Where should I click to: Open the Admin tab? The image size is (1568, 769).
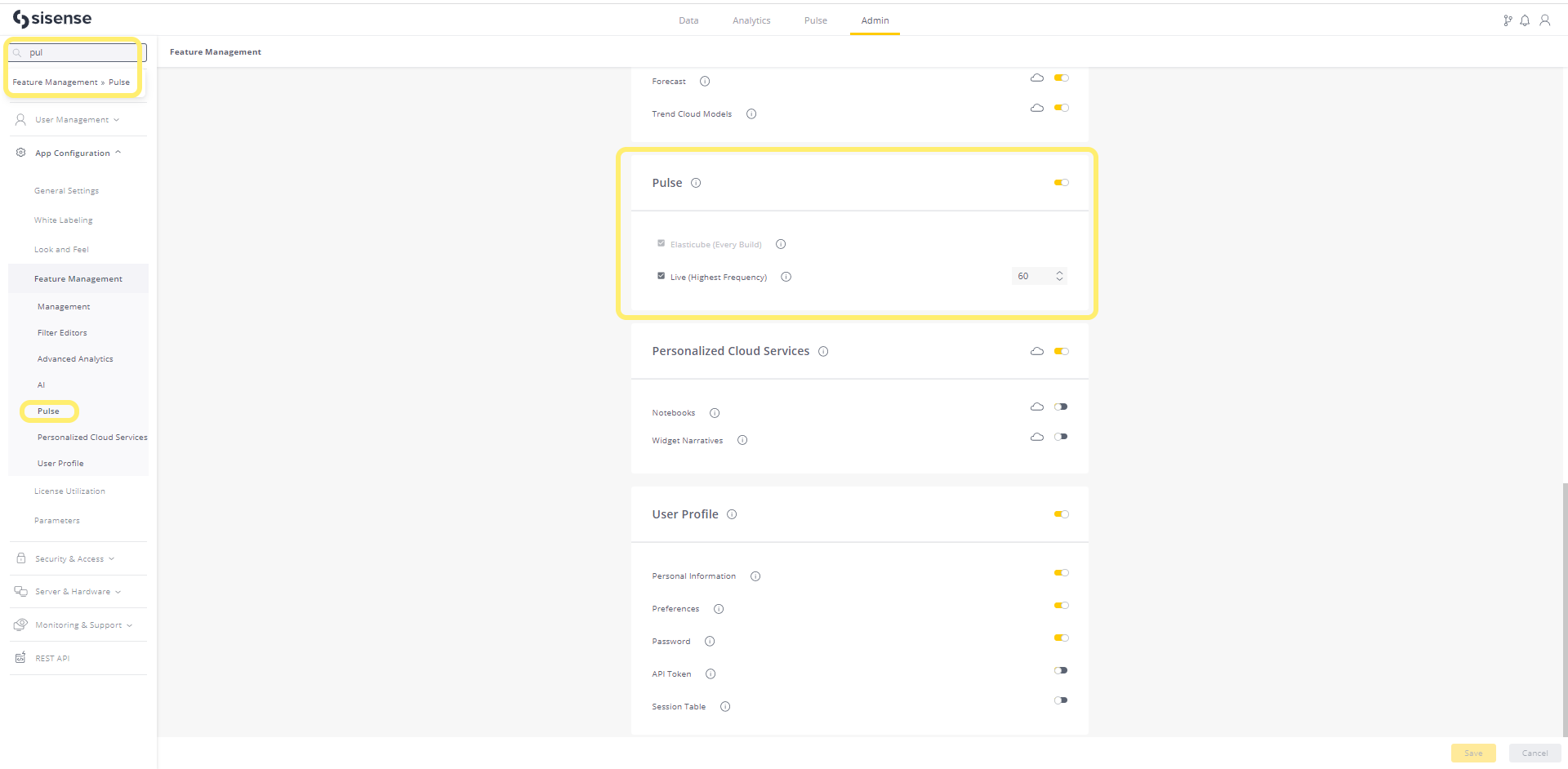(x=875, y=20)
